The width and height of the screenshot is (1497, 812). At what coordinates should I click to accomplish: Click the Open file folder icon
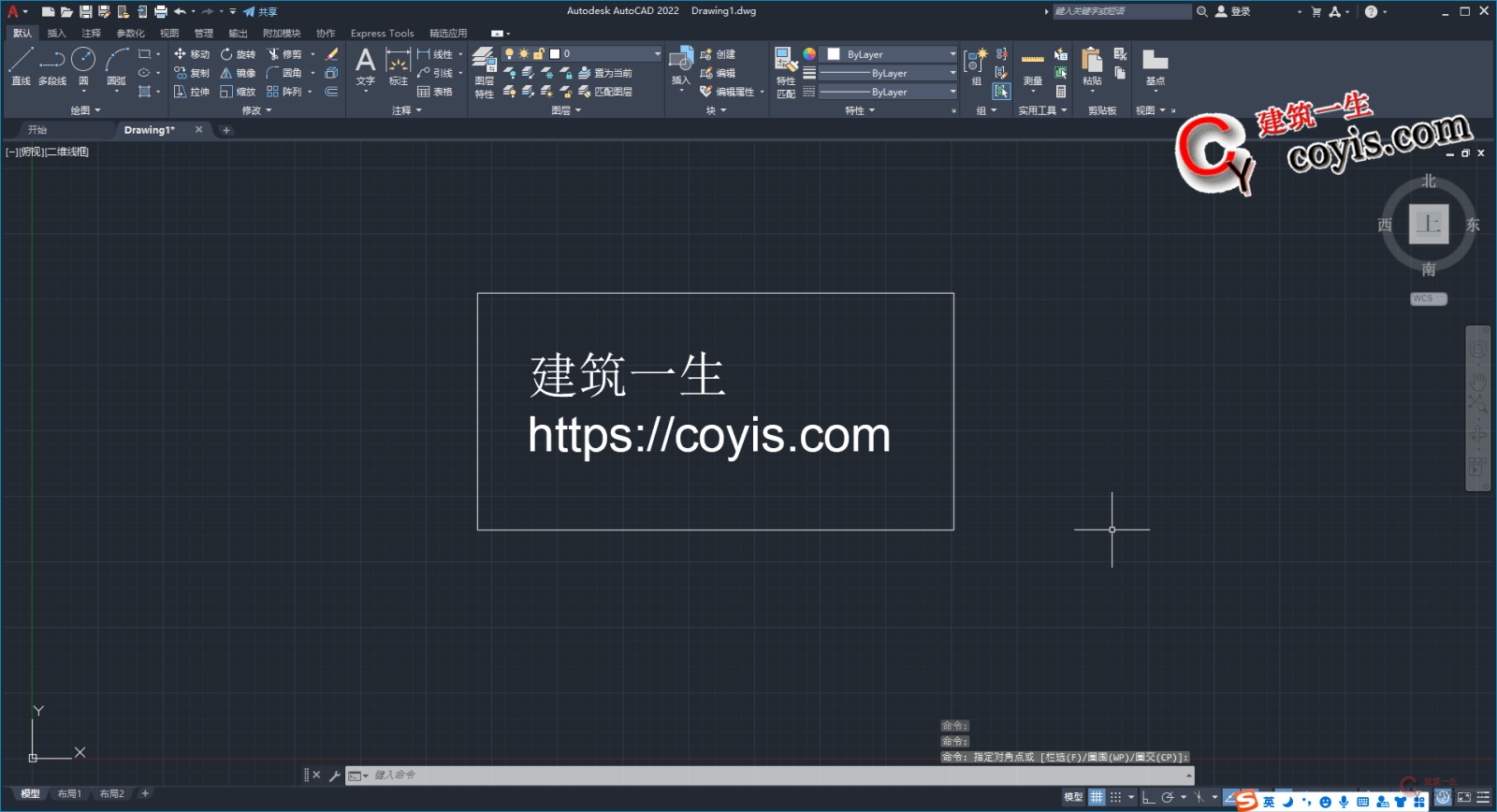click(66, 11)
